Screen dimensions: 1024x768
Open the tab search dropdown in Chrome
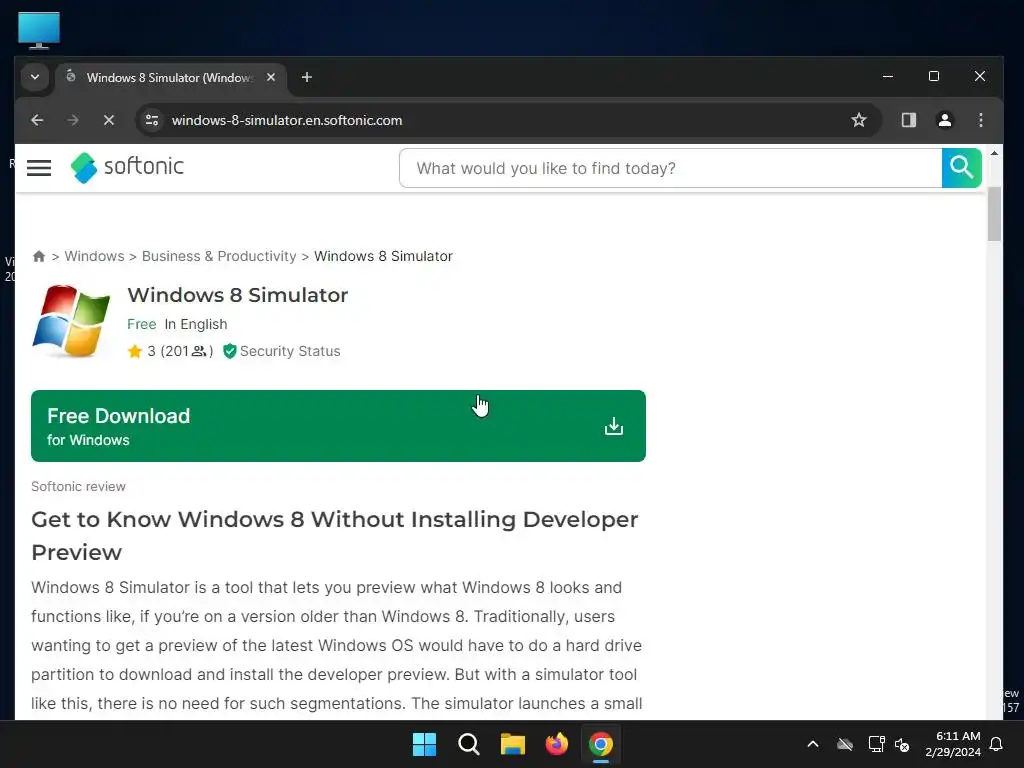click(x=35, y=77)
